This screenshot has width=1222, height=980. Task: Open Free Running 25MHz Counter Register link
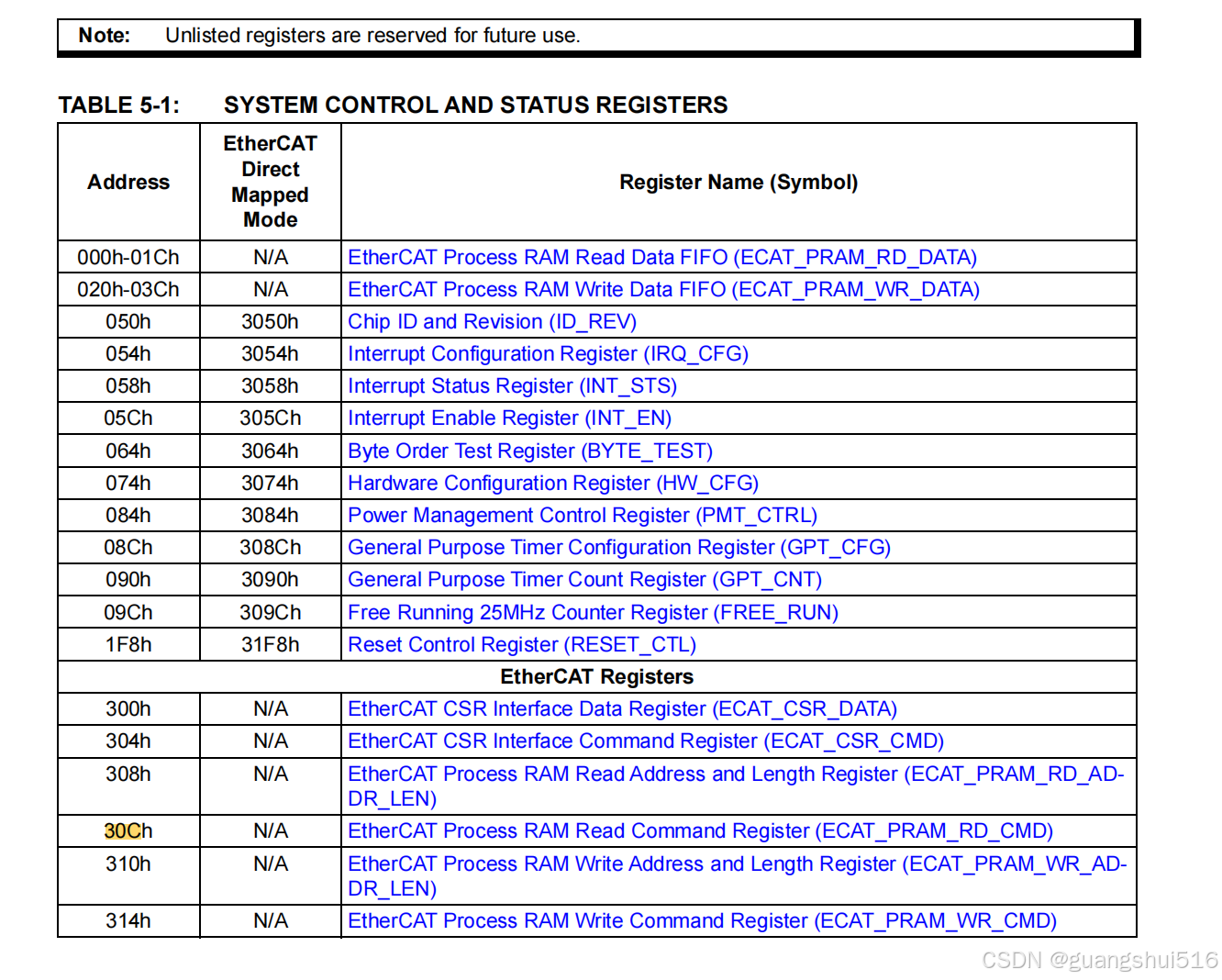(593, 612)
